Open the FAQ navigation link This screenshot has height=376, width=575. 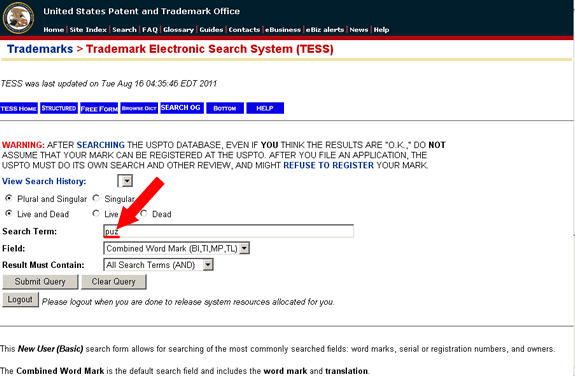[x=150, y=30]
